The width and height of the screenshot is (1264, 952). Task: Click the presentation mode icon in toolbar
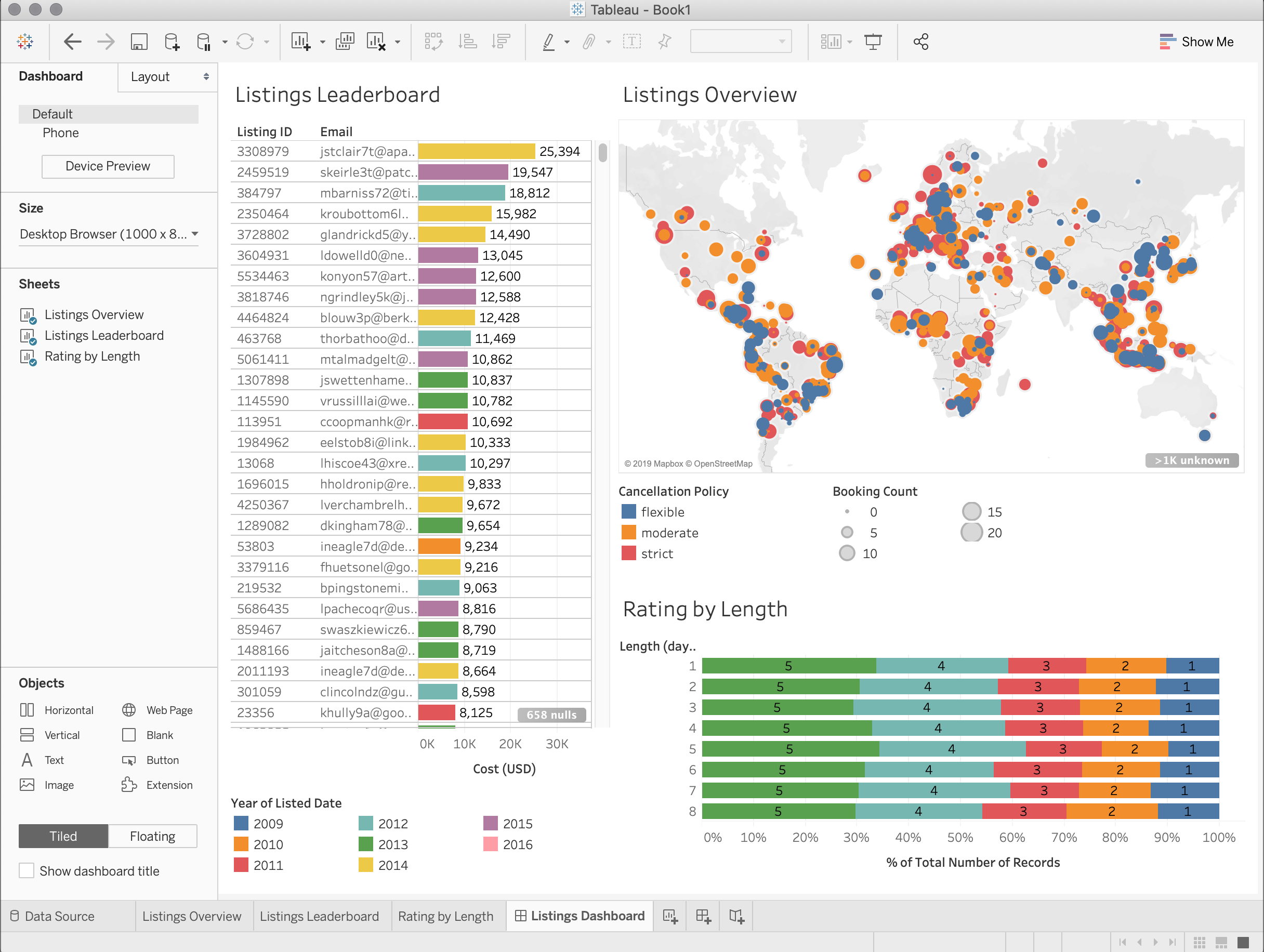click(x=873, y=42)
